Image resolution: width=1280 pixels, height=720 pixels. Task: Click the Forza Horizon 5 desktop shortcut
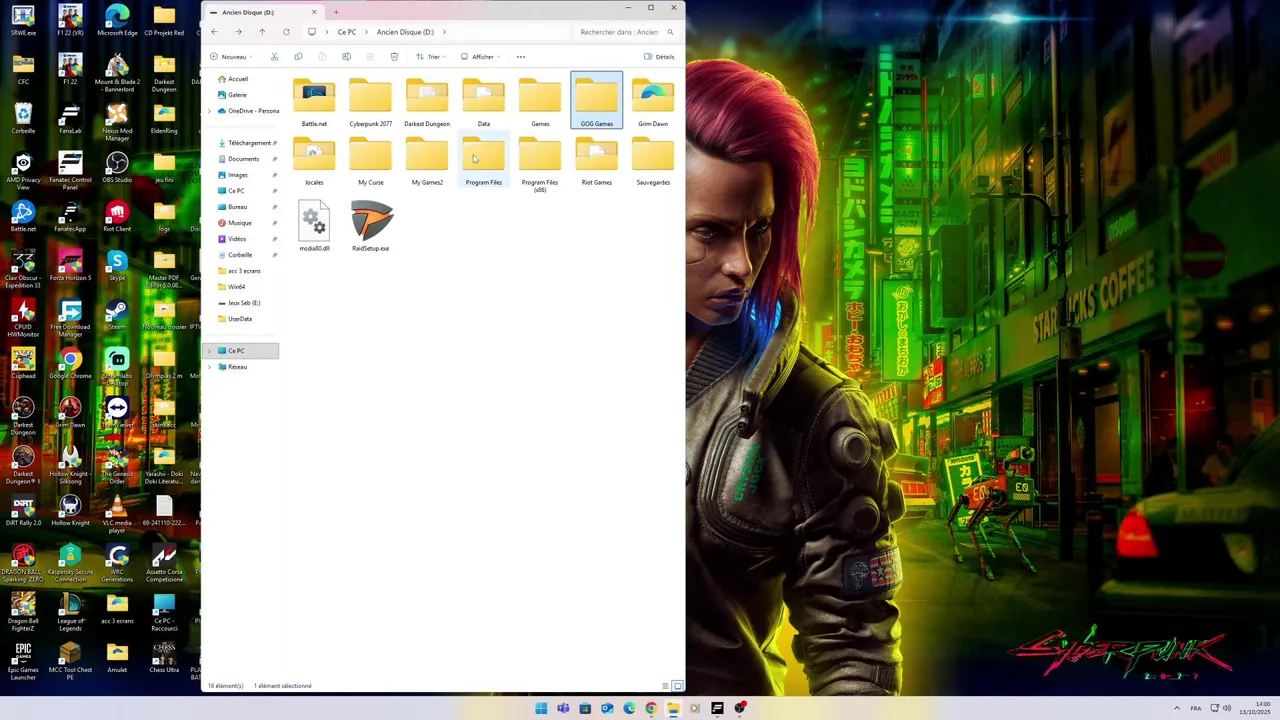[70, 264]
